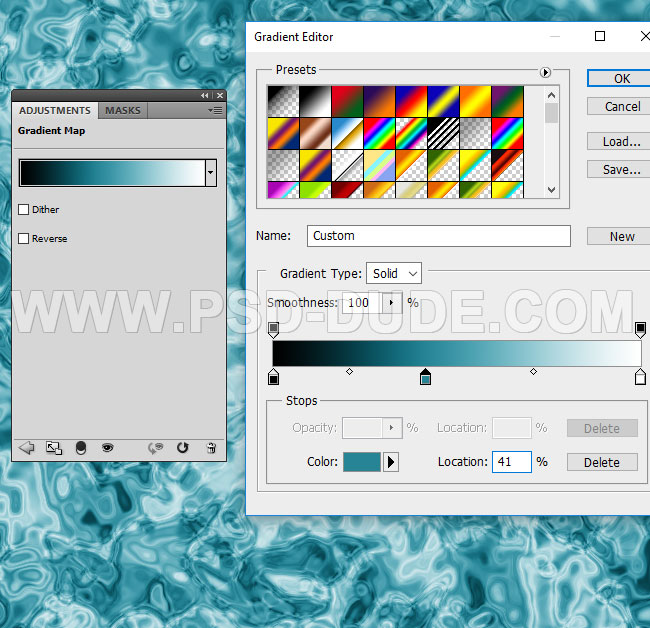Close the Adjustments panel
The width and height of the screenshot is (650, 628).
[x=220, y=95]
